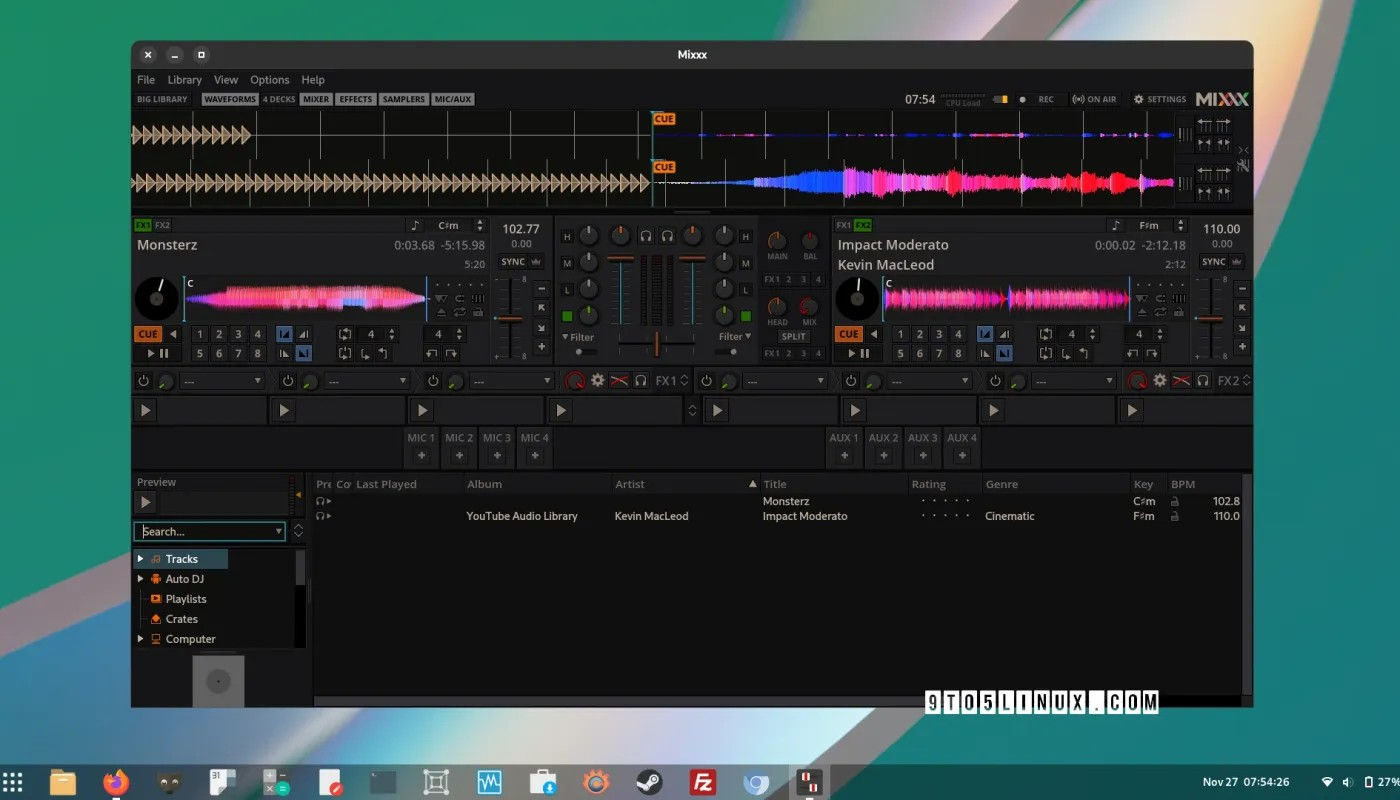Viewport: 1400px width, 800px height.
Task: Start recording with the REC icon
Action: (1023, 99)
